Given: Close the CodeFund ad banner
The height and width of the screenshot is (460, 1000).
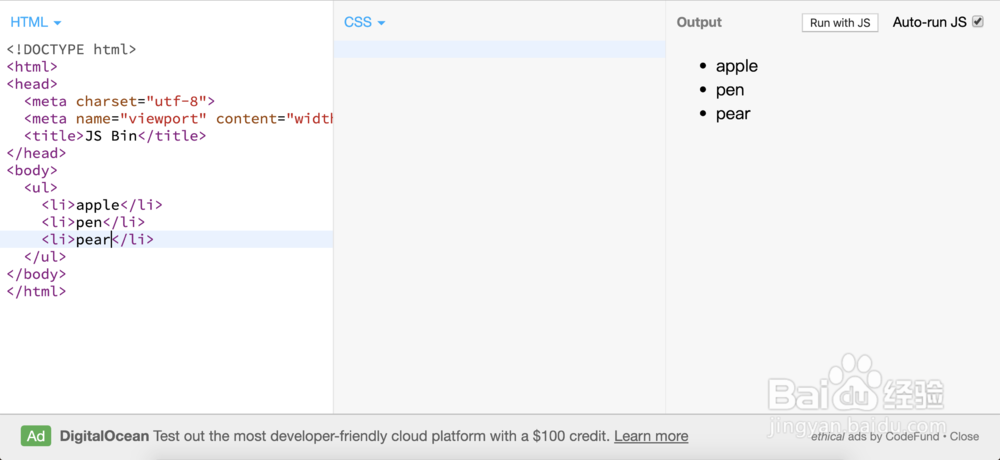Looking at the screenshot, I should point(964,436).
